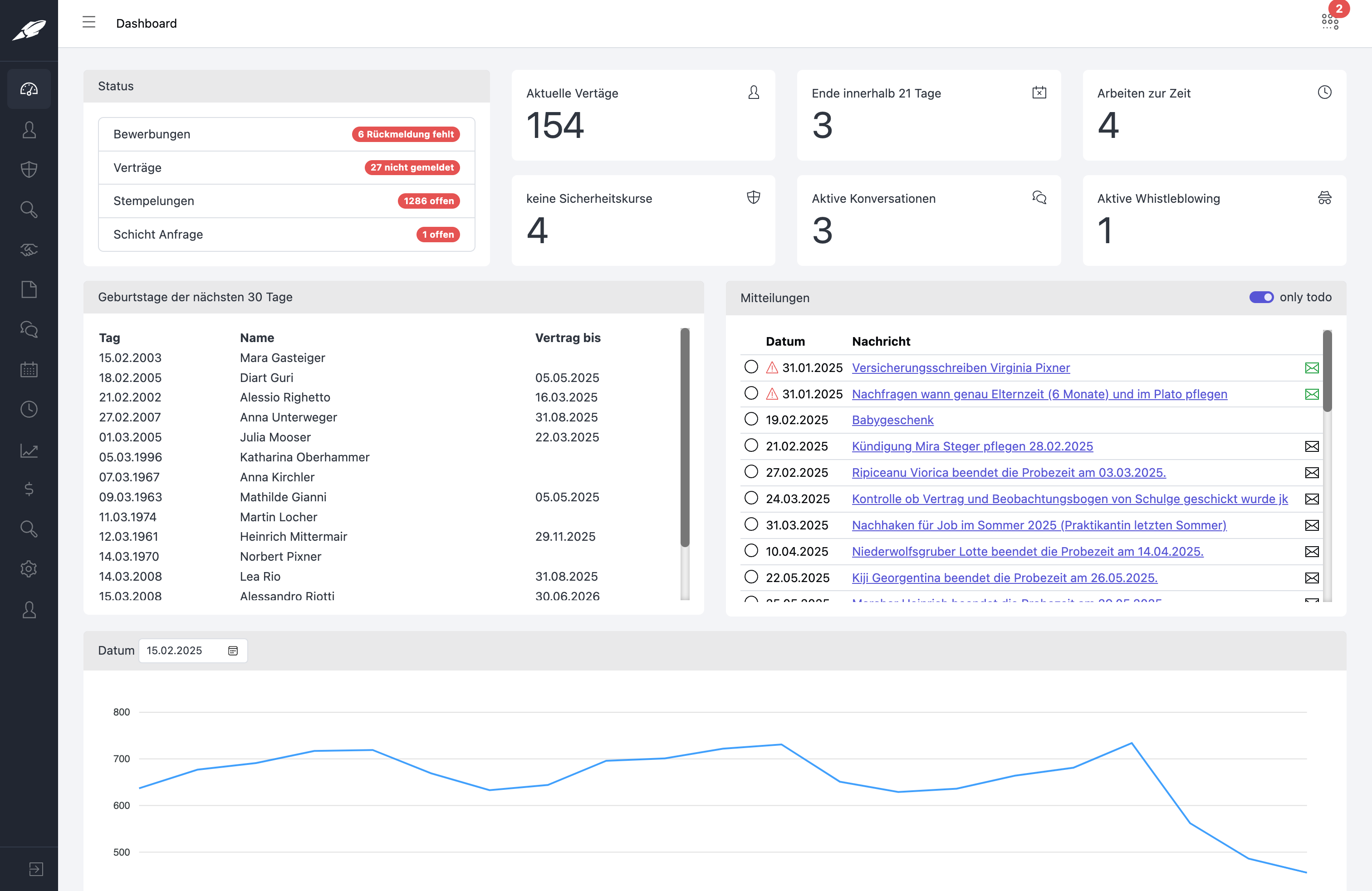Open the app grid with notification badge 2
Image resolution: width=1372 pixels, height=891 pixels.
coord(1329,21)
